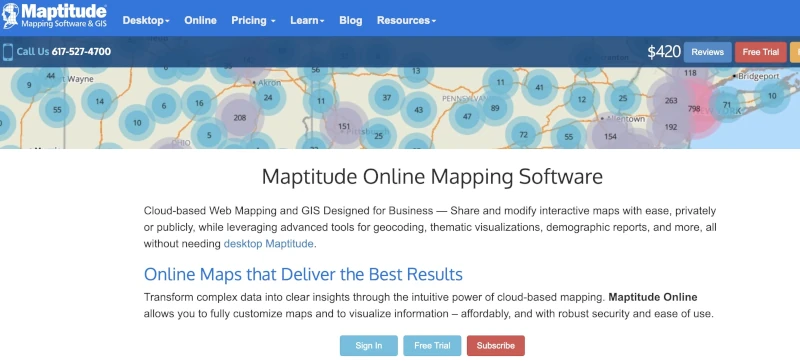Click the 56 cluster marker on map
The image size is (800, 361).
(316, 70)
